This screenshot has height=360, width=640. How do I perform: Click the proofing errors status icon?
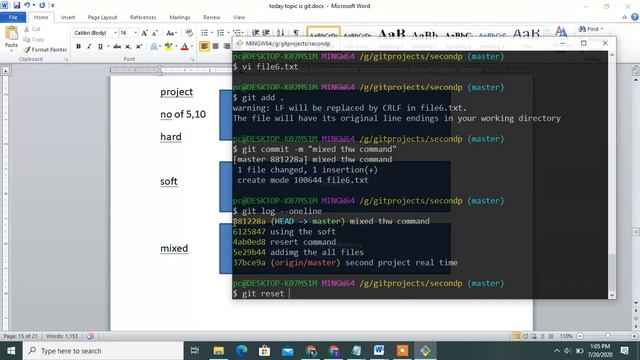(x=90, y=336)
